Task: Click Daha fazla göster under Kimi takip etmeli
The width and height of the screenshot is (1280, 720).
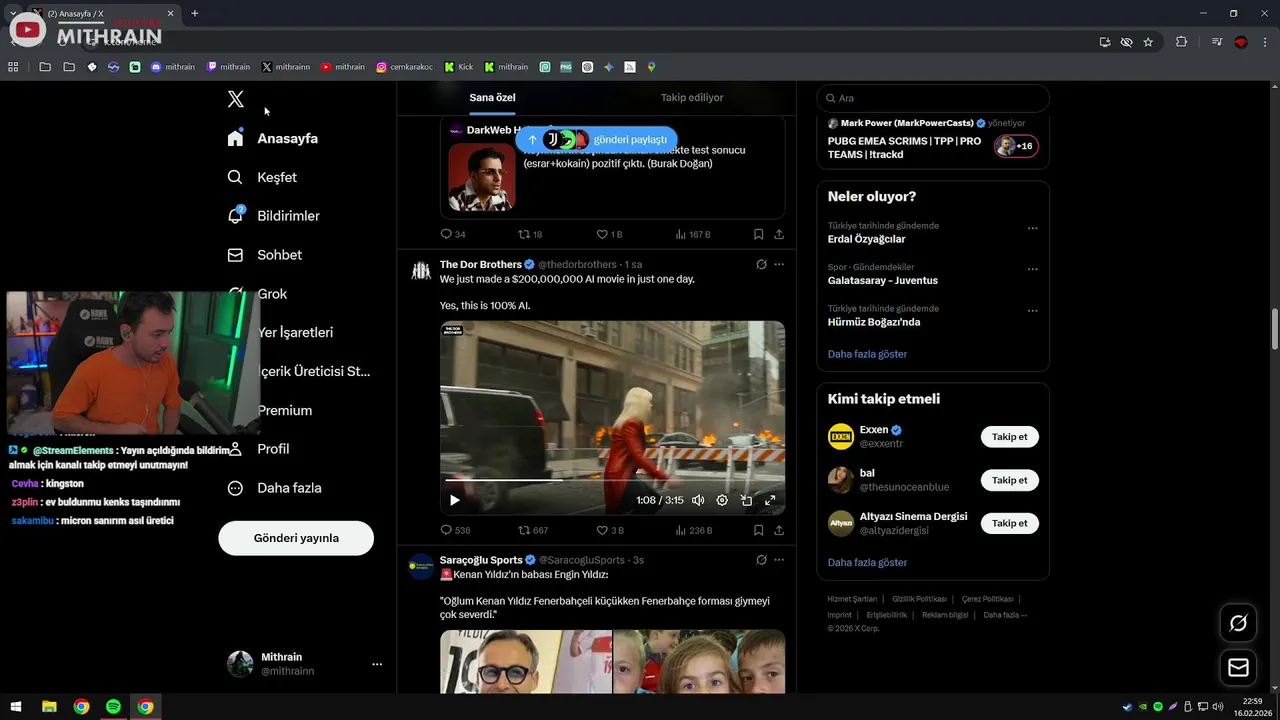Action: (867, 563)
